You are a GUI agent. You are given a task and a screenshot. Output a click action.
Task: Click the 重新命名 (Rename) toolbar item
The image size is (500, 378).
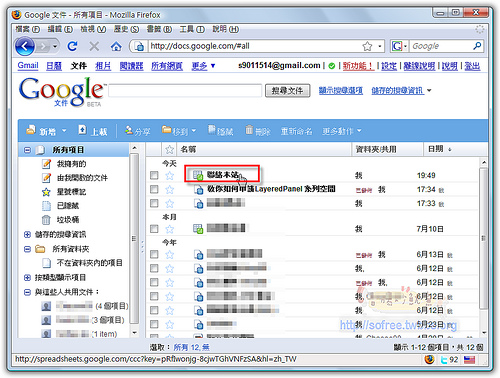click(296, 131)
